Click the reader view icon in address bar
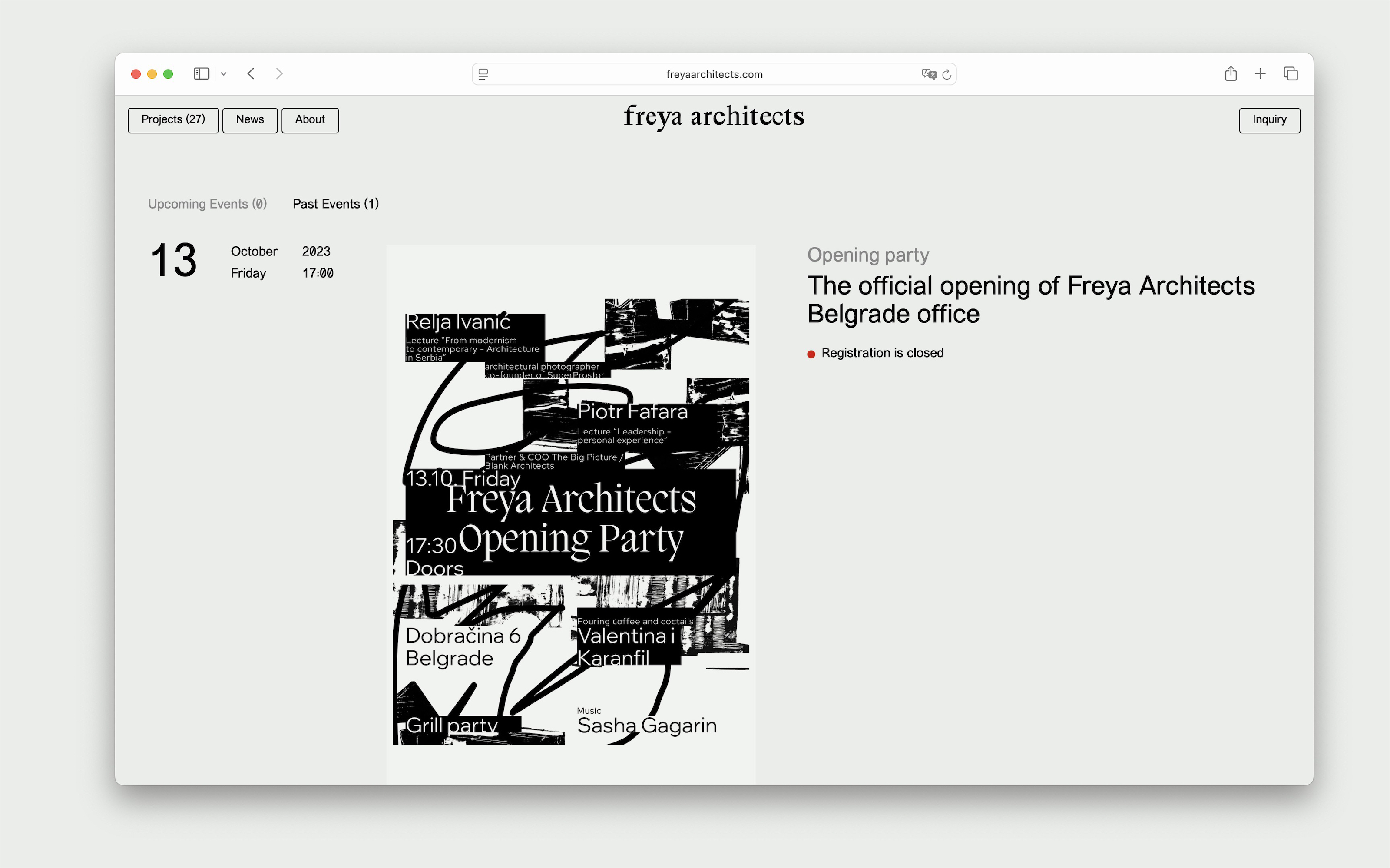The height and width of the screenshot is (868, 1390). coord(484,74)
